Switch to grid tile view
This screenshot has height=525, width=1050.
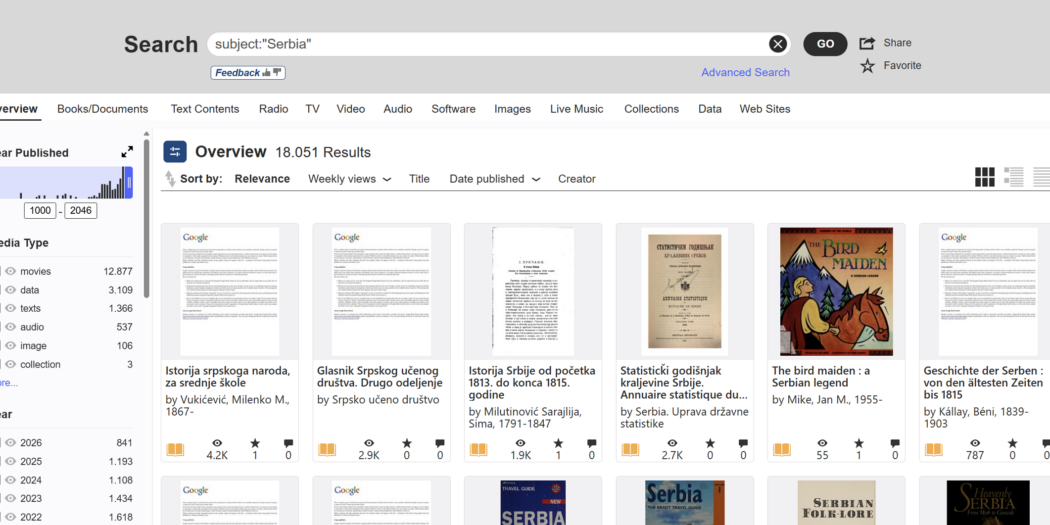pyautogui.click(x=985, y=177)
